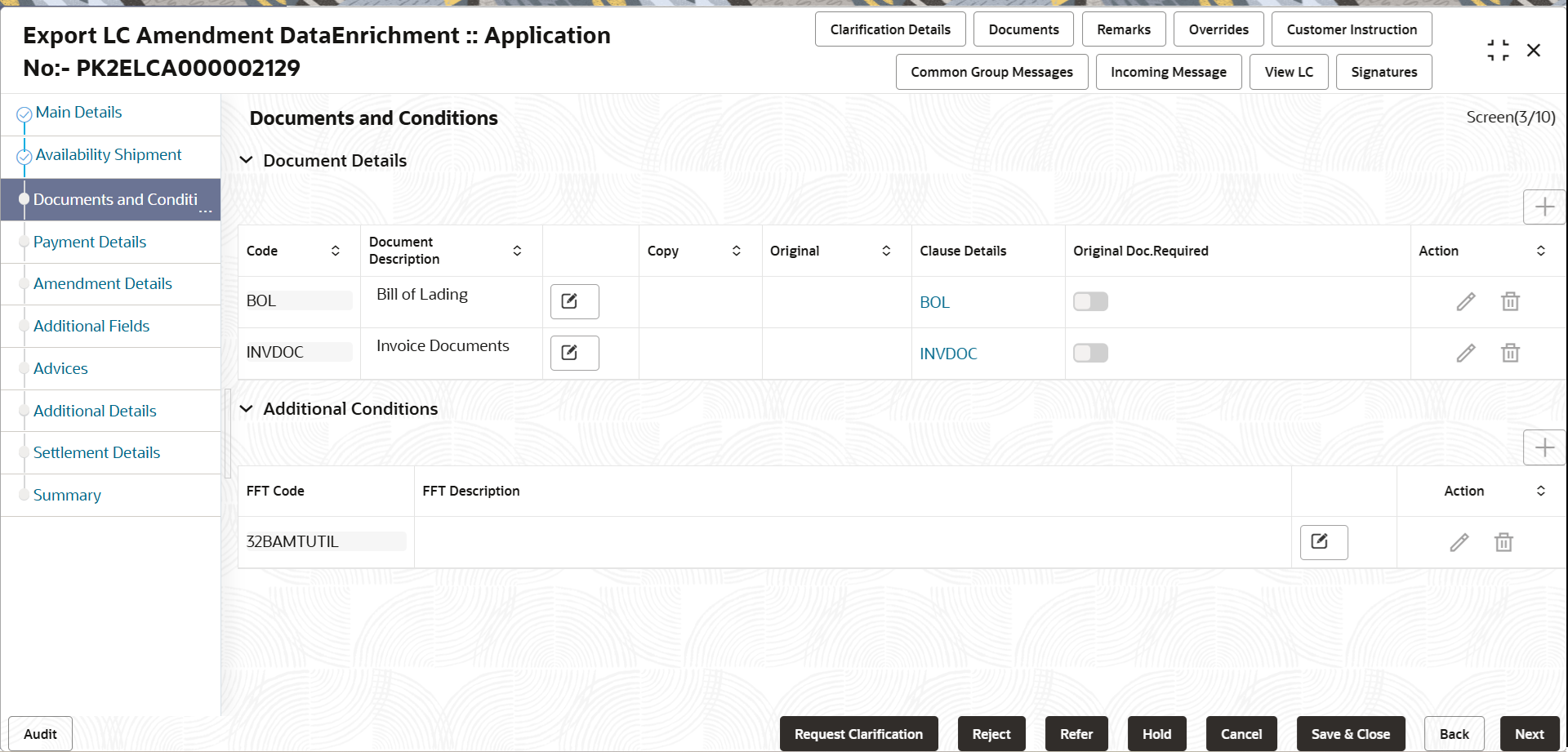Delete the INVDOC document row
The height and width of the screenshot is (752, 1568).
[1510, 353]
